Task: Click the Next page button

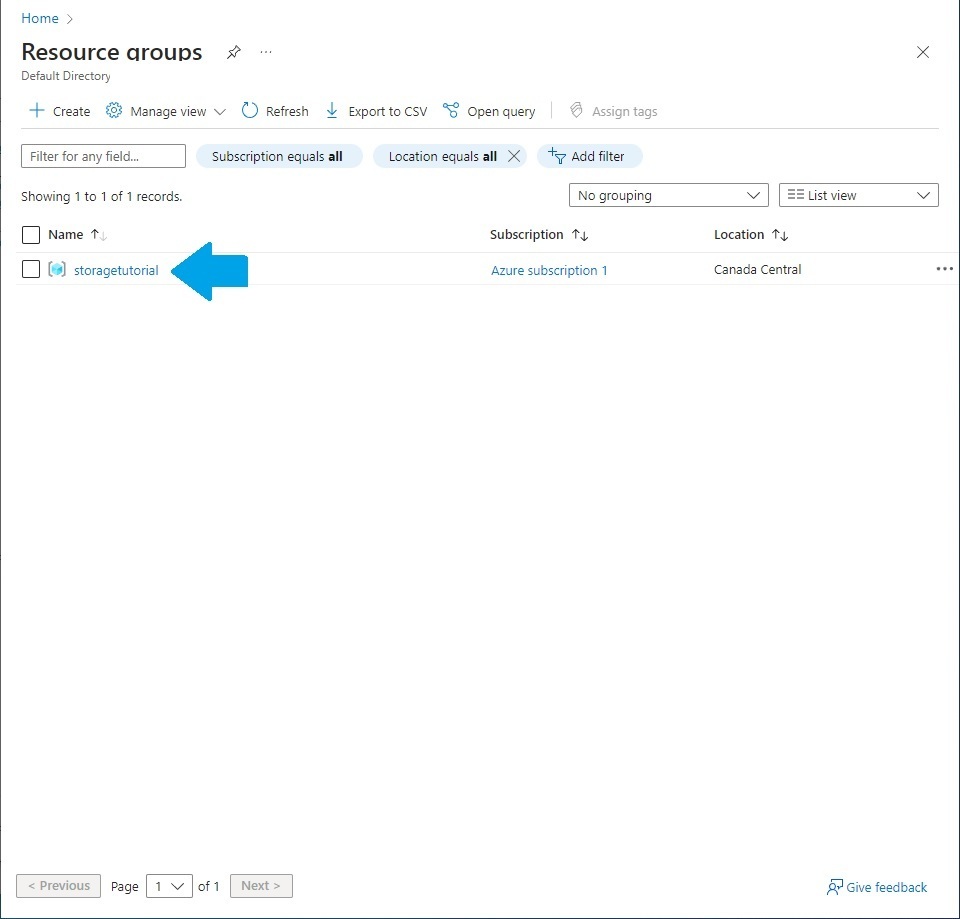Action: (261, 886)
